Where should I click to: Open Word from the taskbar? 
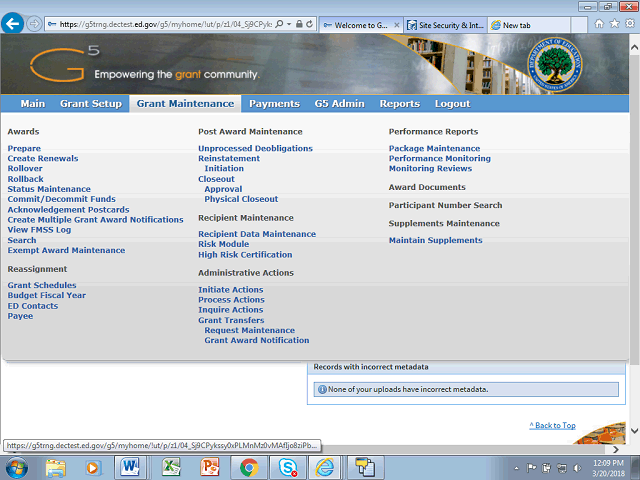[130, 467]
